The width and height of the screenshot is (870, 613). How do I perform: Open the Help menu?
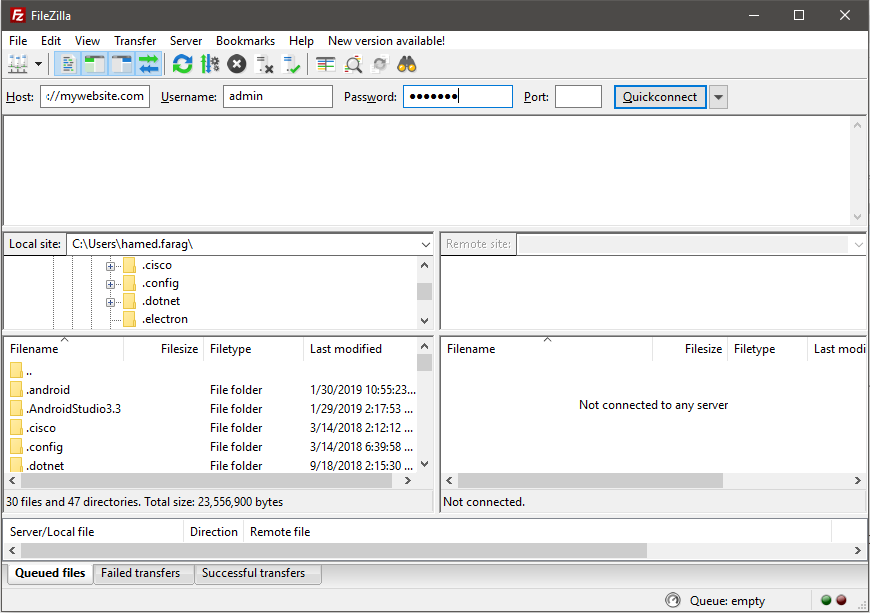point(301,40)
